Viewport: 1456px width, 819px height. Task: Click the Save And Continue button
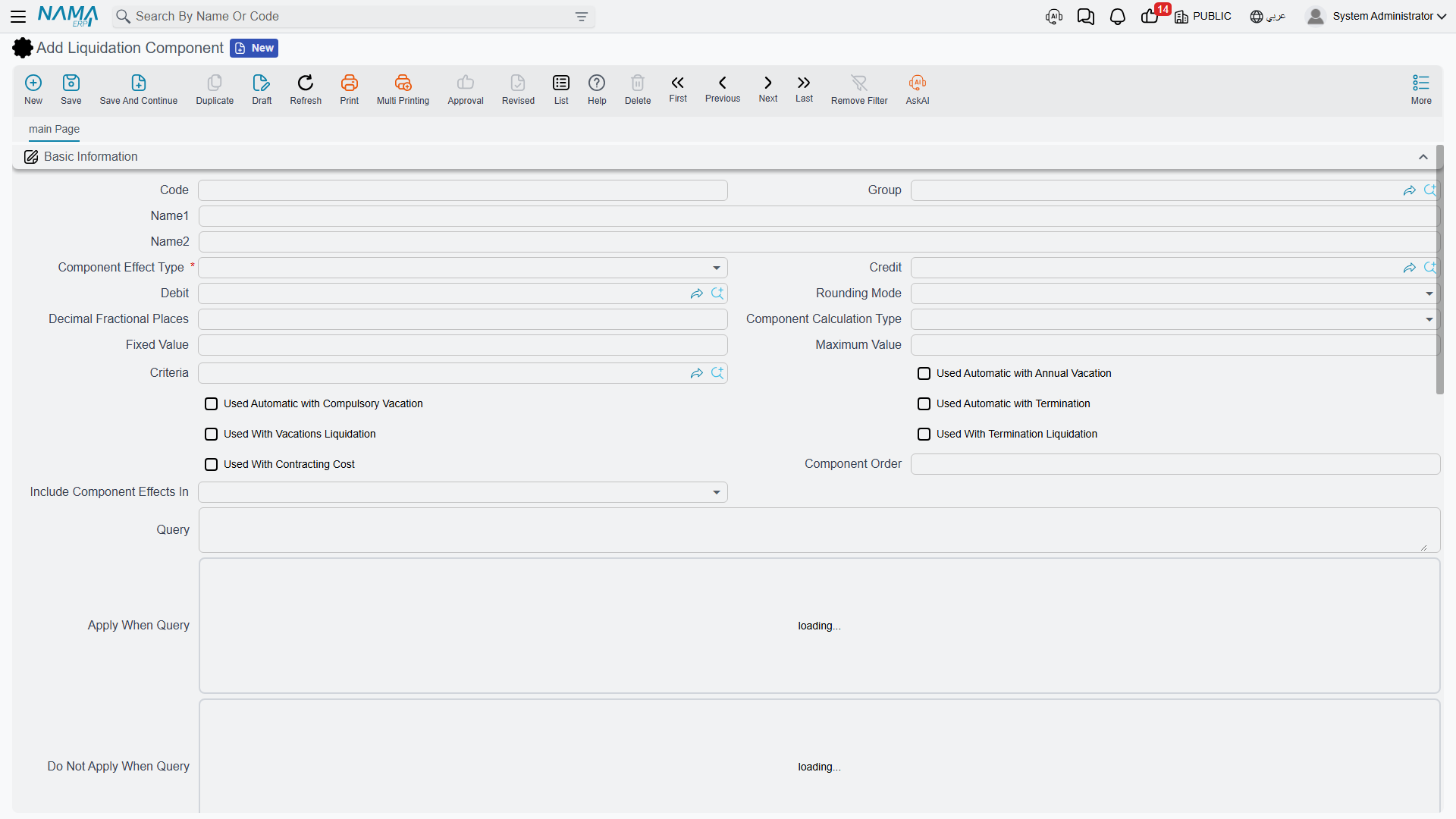139,89
